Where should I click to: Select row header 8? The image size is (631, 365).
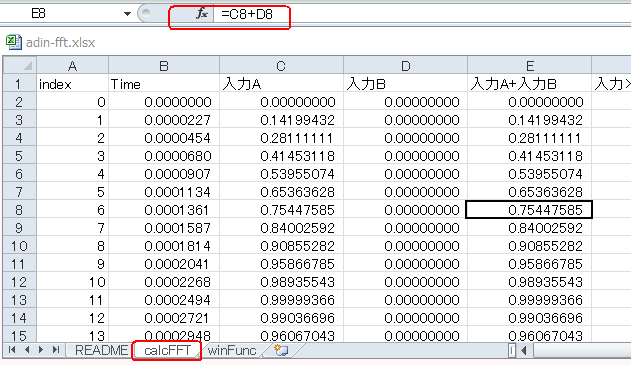[x=19, y=210]
